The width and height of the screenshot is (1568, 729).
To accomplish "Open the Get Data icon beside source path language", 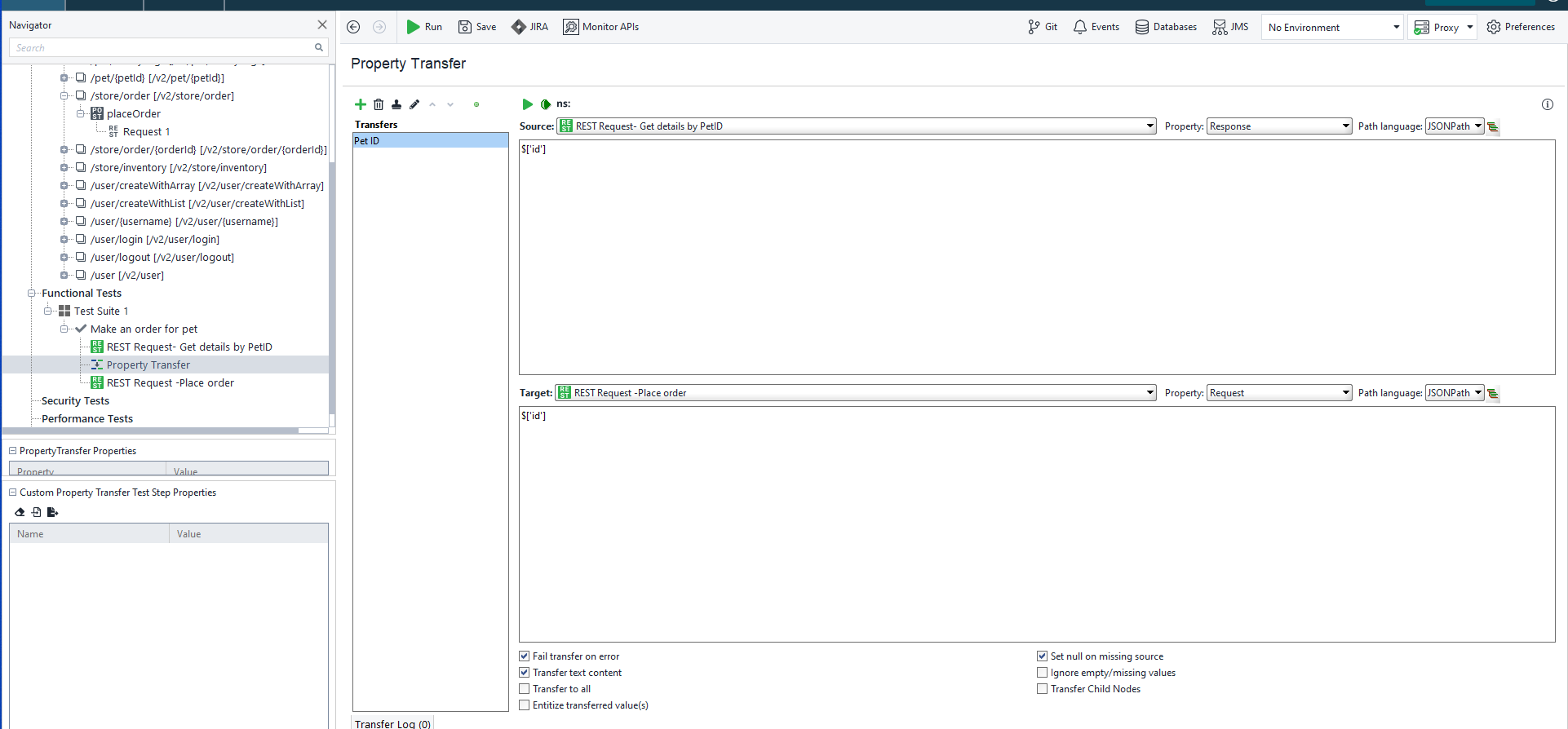I will [1493, 126].
